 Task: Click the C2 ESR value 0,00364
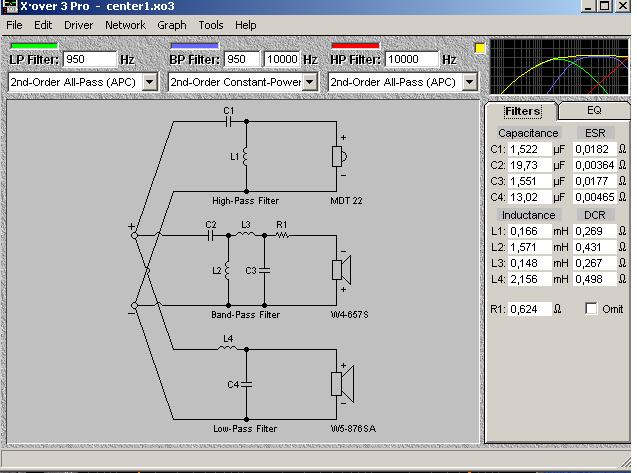[595, 165]
